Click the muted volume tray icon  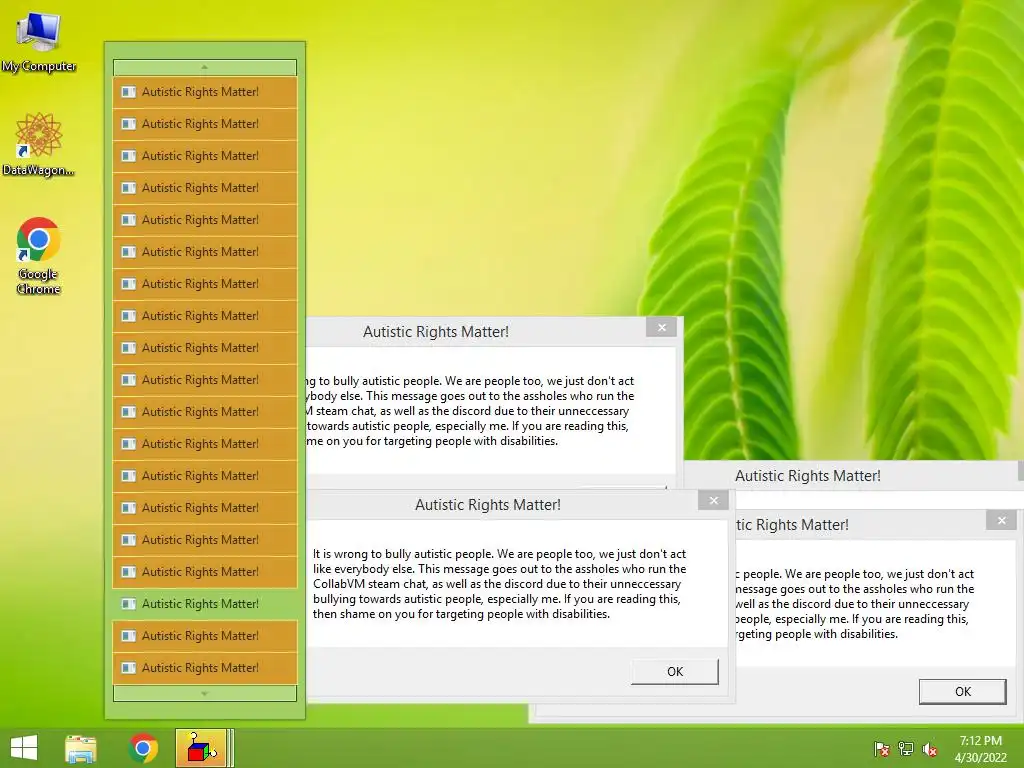pos(930,749)
